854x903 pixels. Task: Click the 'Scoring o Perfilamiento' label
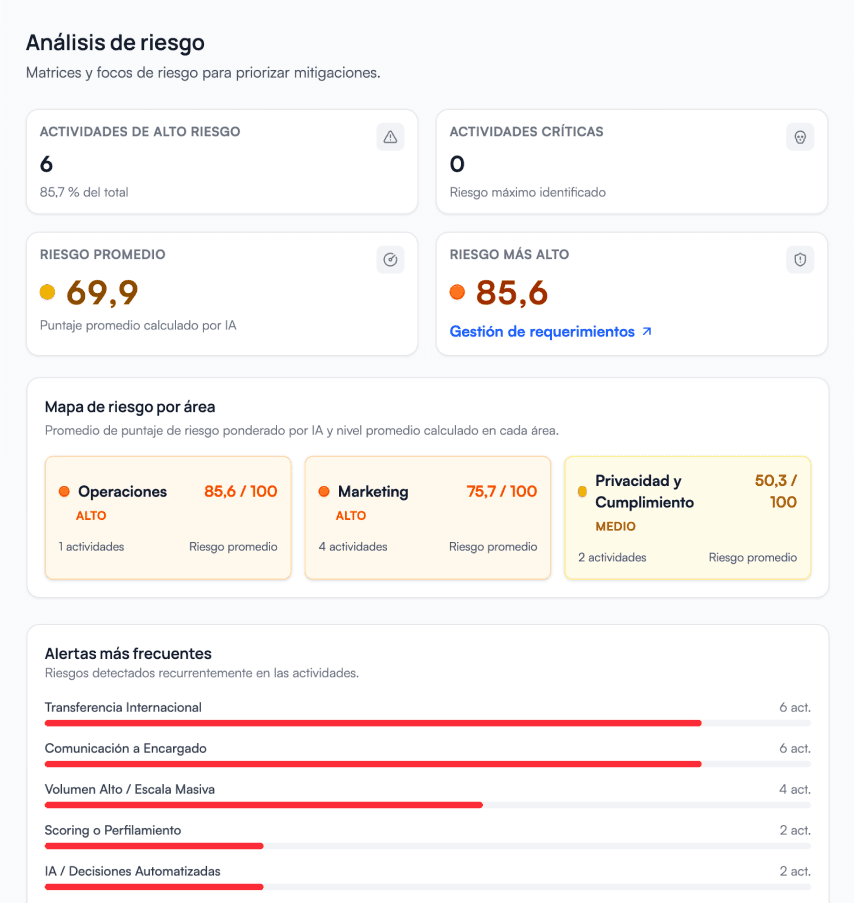click(x=113, y=830)
